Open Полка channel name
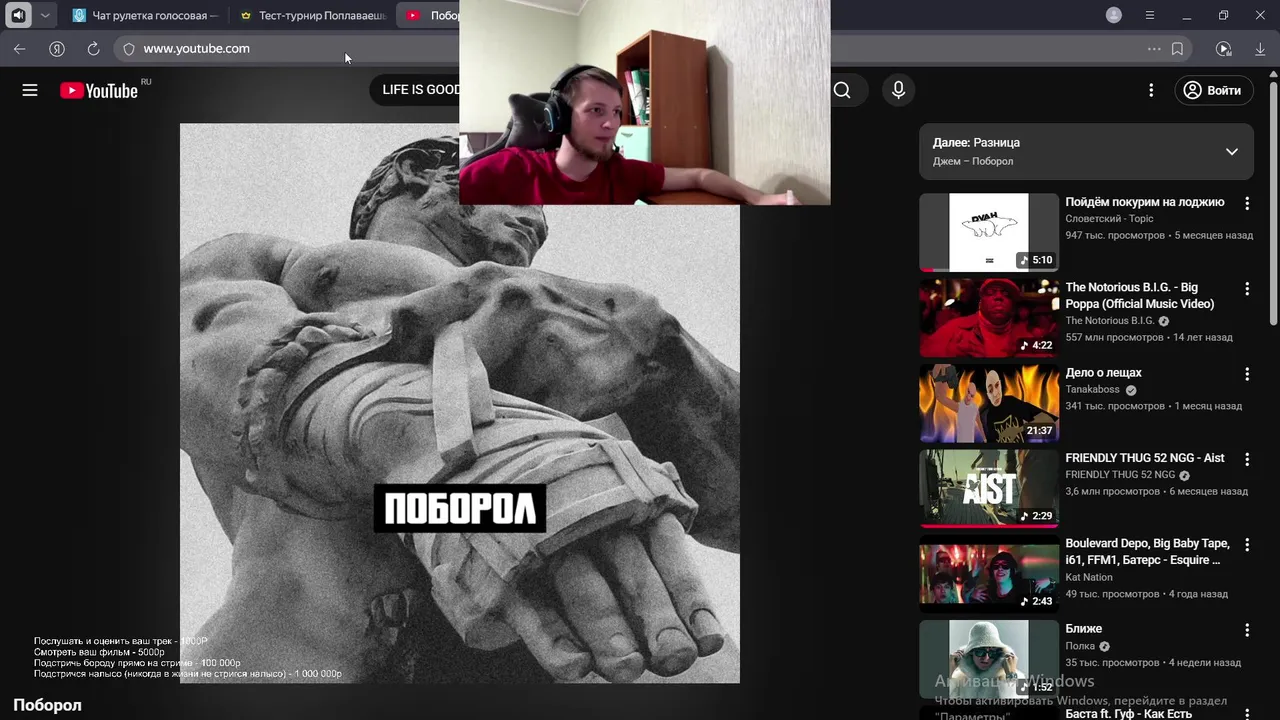This screenshot has width=1280, height=720. [1080, 646]
